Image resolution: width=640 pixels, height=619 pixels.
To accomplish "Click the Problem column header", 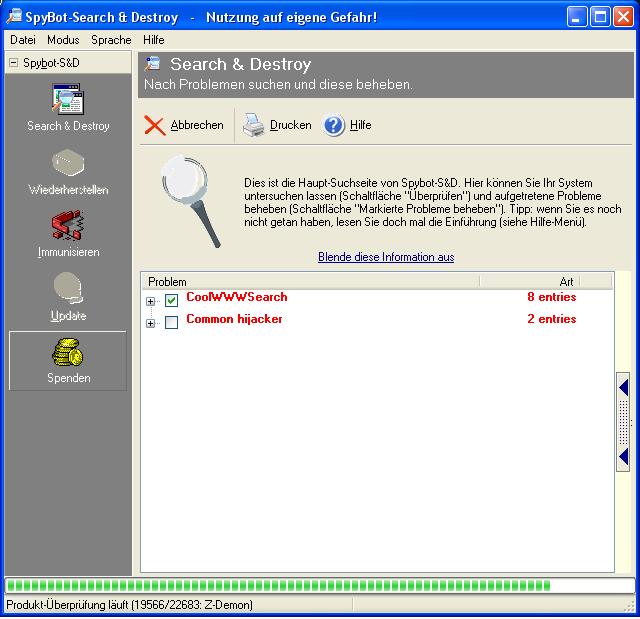I will click(x=310, y=281).
